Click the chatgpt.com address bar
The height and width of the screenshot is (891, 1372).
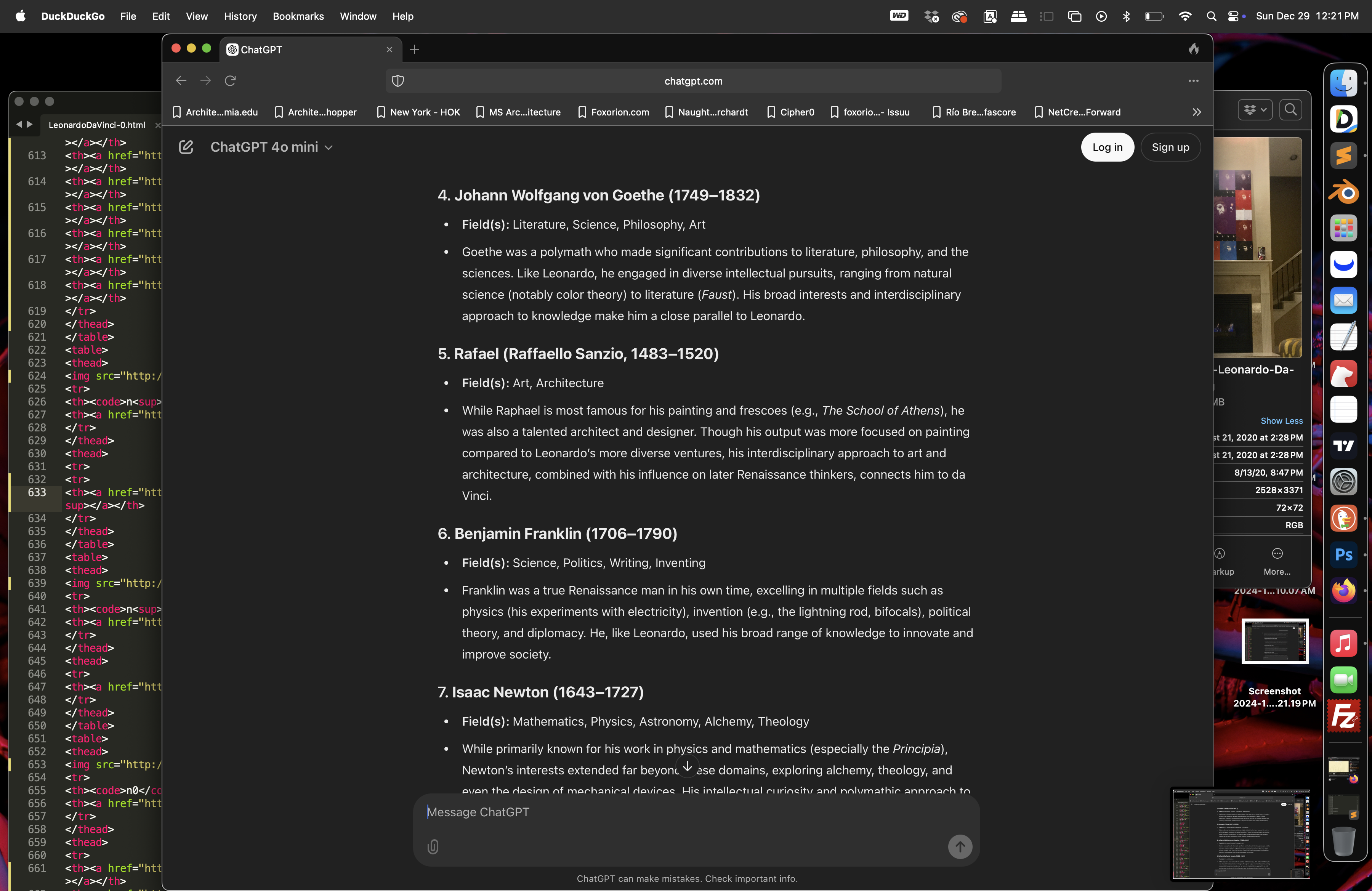694,81
